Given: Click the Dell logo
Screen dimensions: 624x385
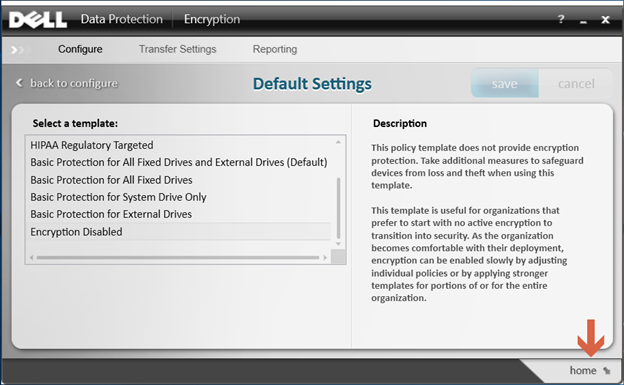Looking at the screenshot, I should [38, 20].
